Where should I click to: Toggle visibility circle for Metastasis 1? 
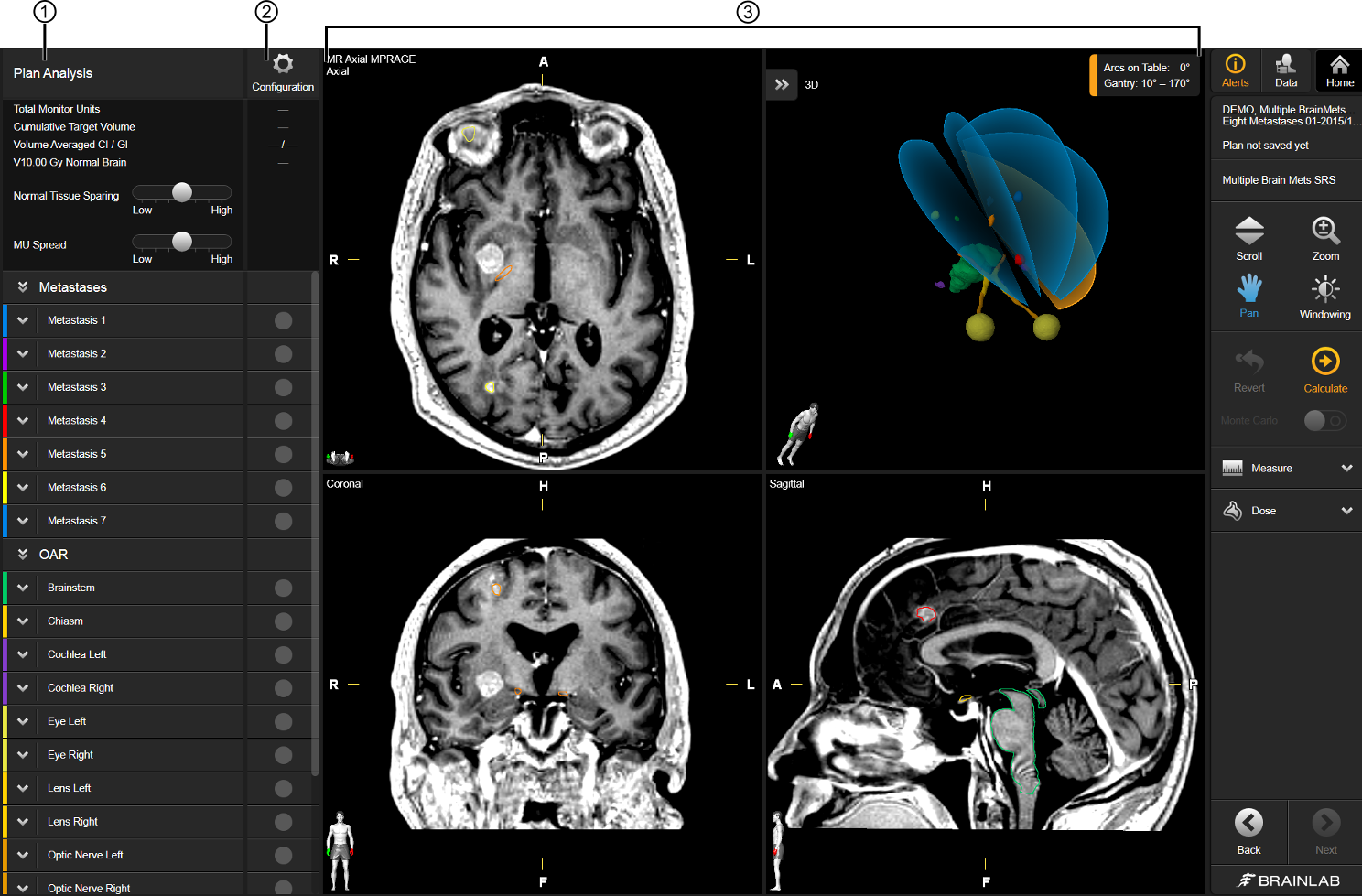[x=283, y=320]
